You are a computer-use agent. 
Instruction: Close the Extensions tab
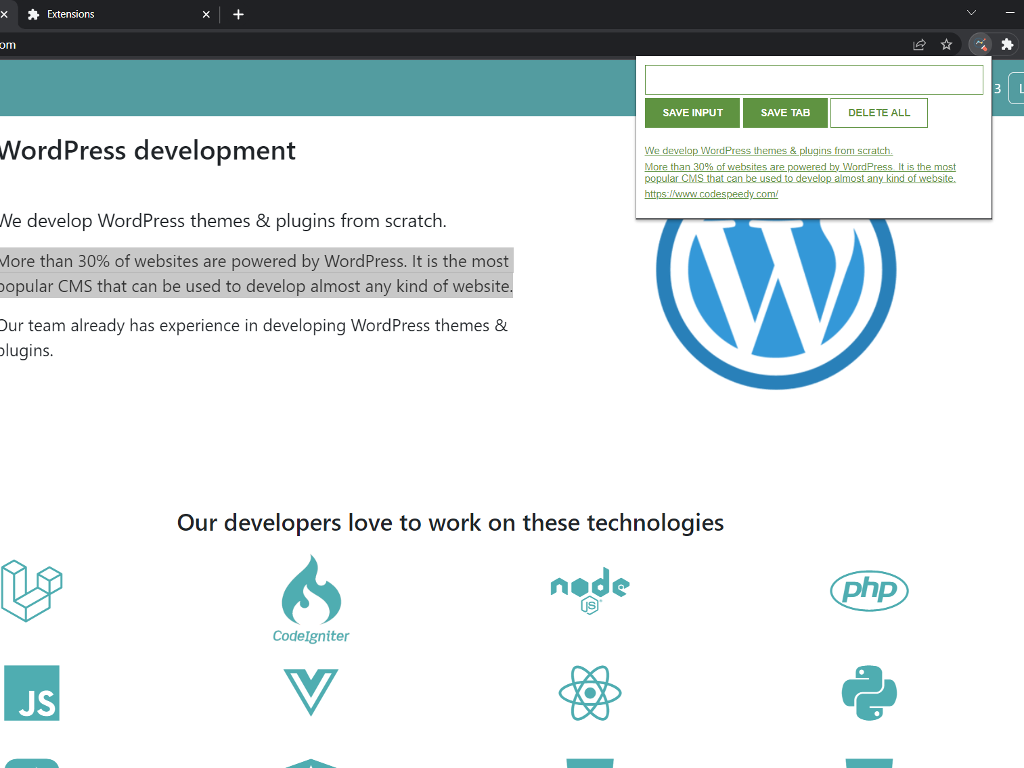click(206, 14)
